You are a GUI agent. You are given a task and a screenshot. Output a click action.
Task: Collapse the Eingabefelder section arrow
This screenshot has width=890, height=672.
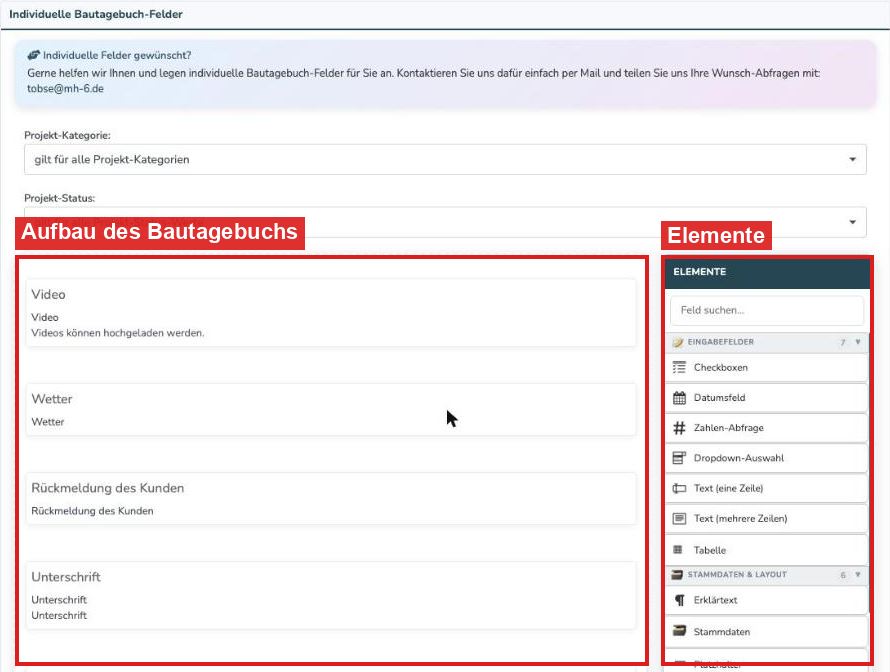(858, 342)
